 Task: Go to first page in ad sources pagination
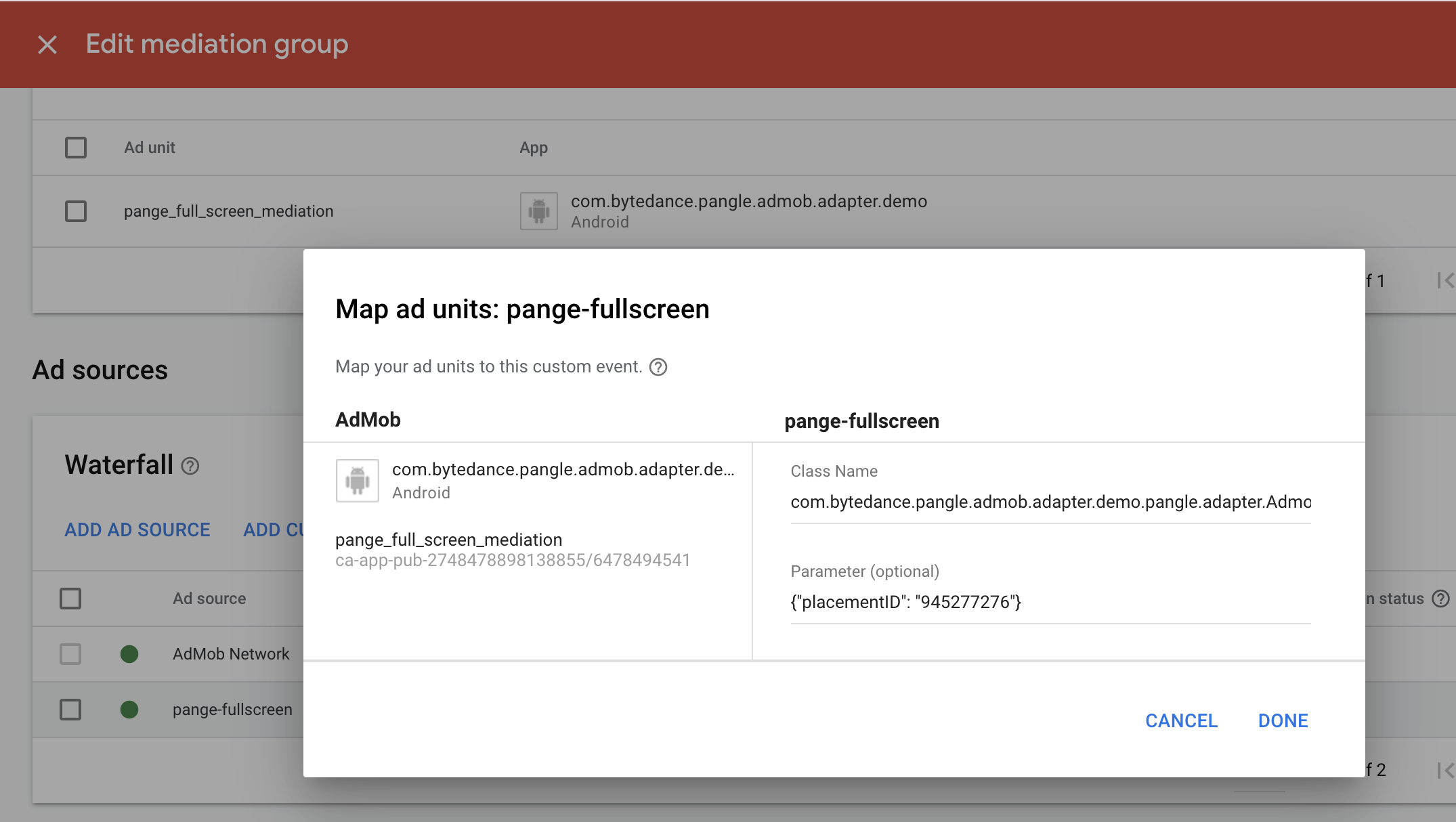[1446, 770]
